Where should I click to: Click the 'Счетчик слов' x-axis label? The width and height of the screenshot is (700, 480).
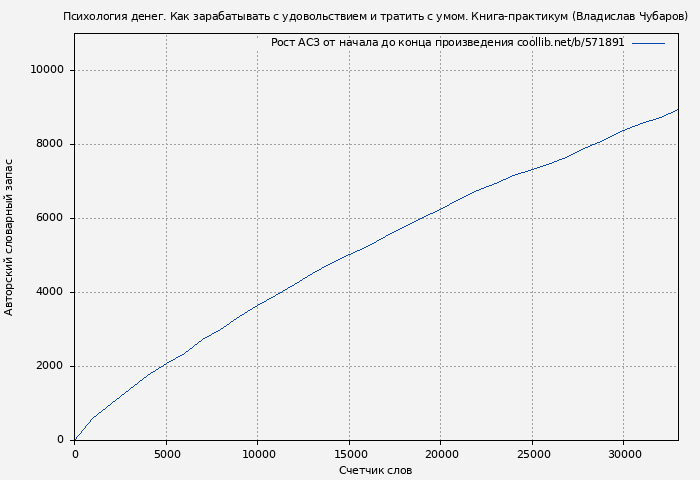tap(375, 470)
